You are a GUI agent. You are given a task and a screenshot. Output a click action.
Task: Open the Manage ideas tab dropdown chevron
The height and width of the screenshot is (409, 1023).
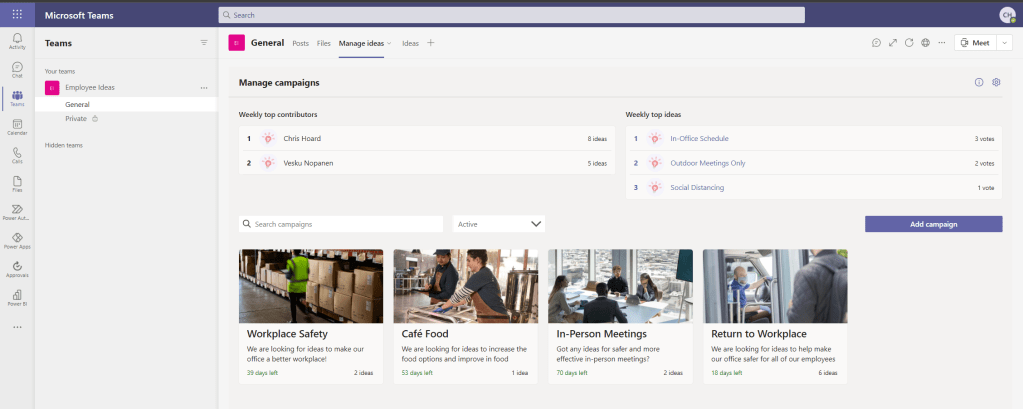389,43
